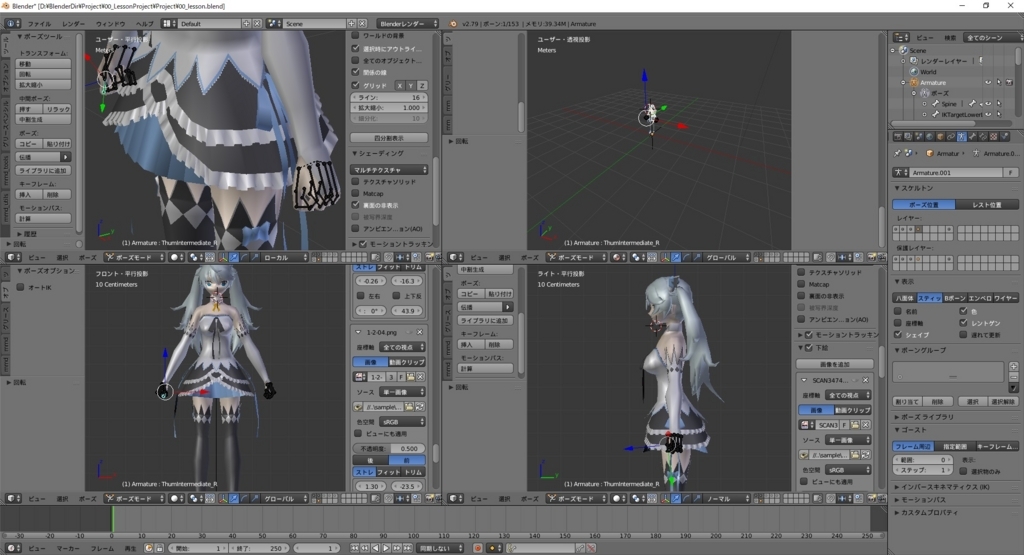Open the Blenderレンダー engine dropdown
This screenshot has width=1024, height=555.
(x=408, y=24)
